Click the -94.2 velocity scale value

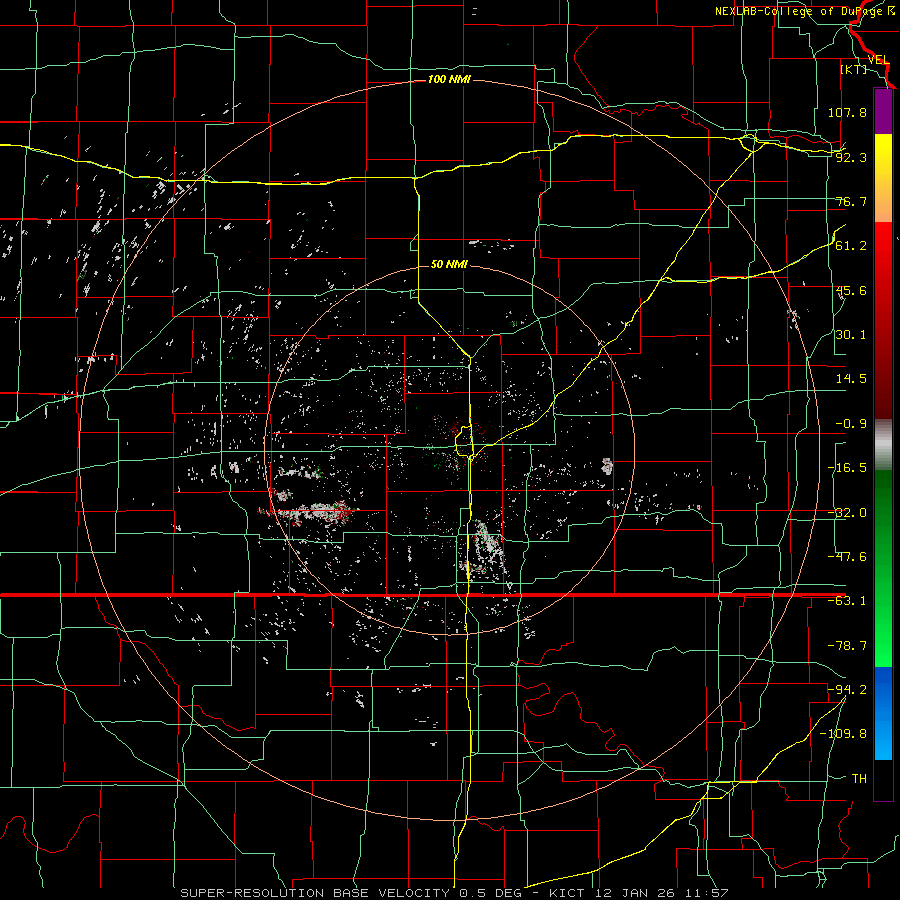tap(847, 690)
